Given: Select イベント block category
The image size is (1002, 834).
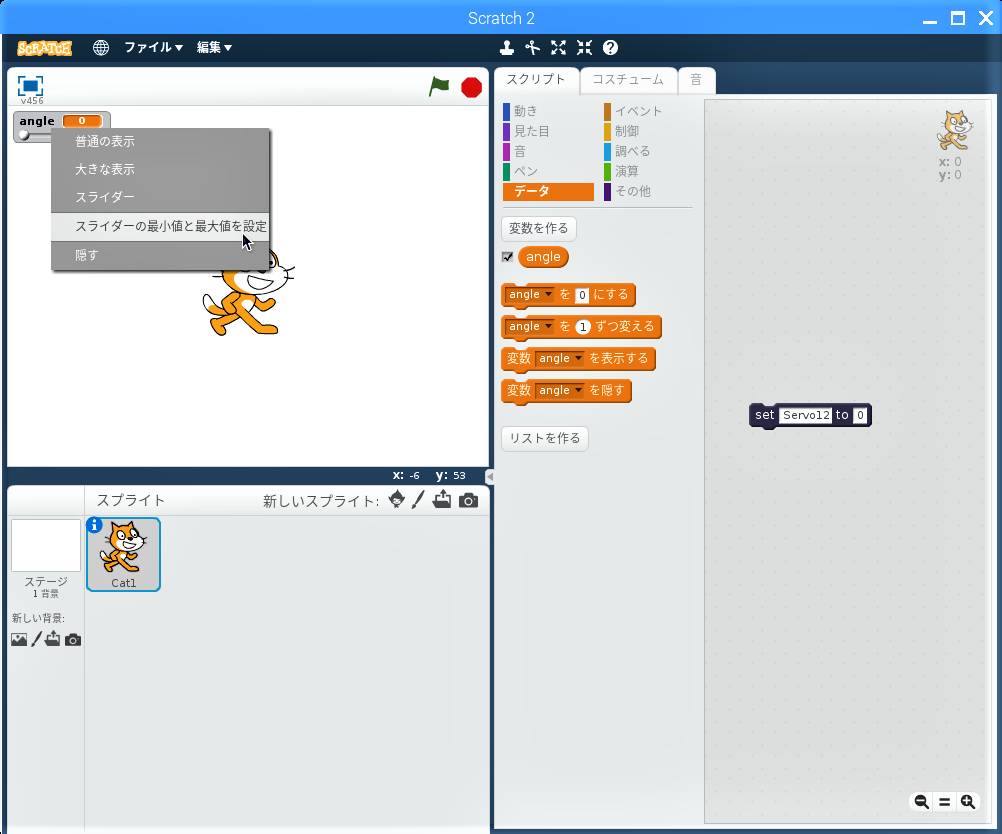Looking at the screenshot, I should tap(648, 111).
